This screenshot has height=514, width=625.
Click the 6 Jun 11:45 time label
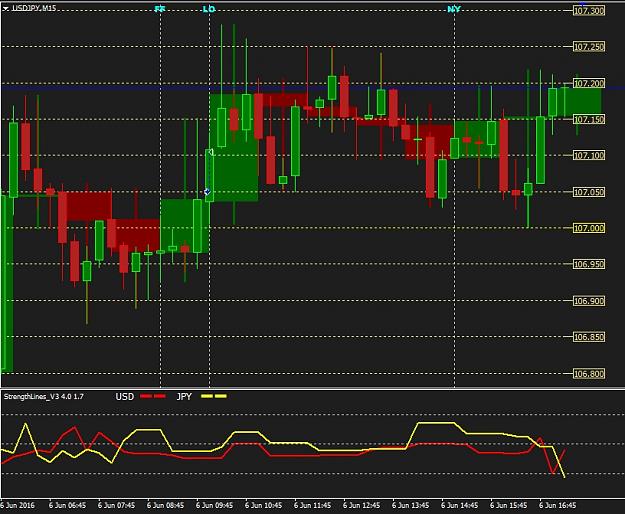coord(312,505)
